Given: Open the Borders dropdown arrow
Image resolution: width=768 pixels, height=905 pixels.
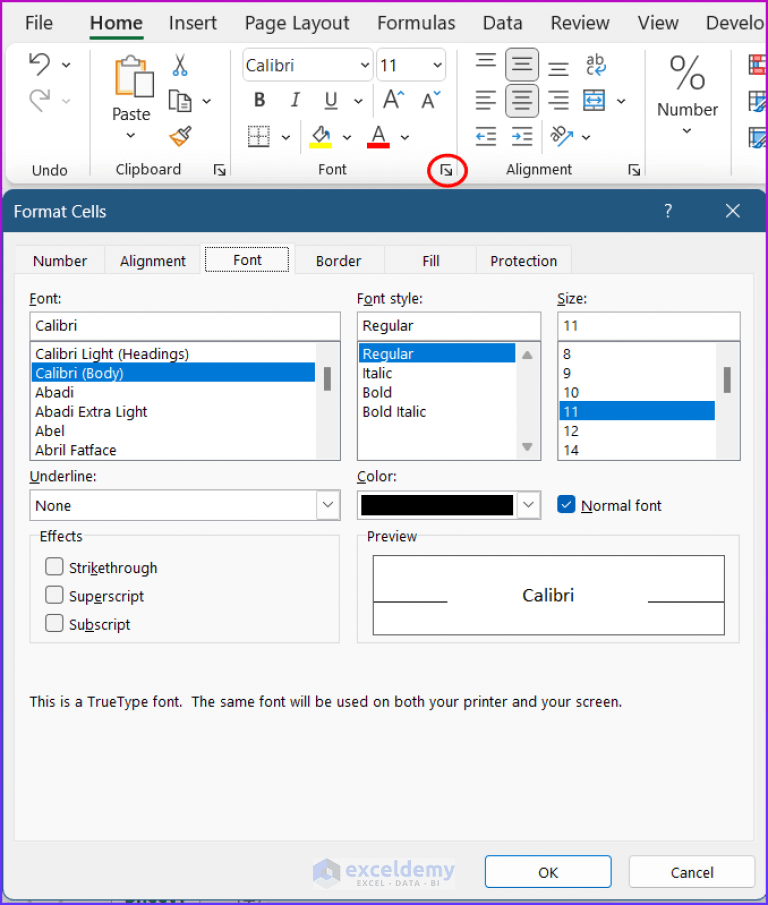Looking at the screenshot, I should pos(286,137).
